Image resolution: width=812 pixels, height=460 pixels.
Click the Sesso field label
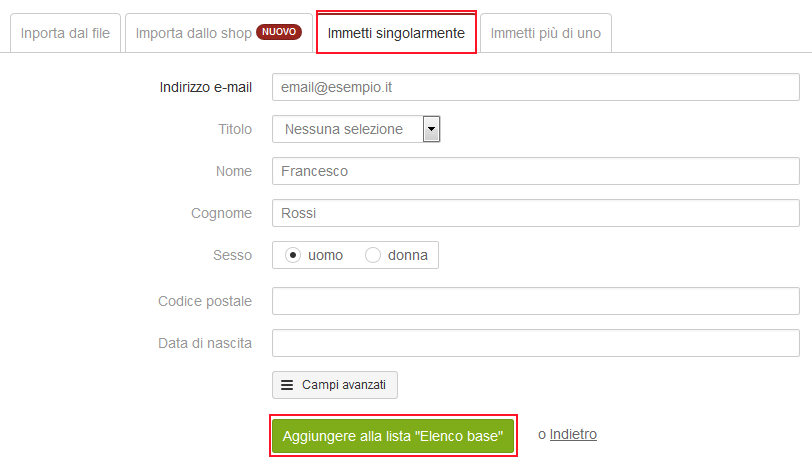point(233,255)
